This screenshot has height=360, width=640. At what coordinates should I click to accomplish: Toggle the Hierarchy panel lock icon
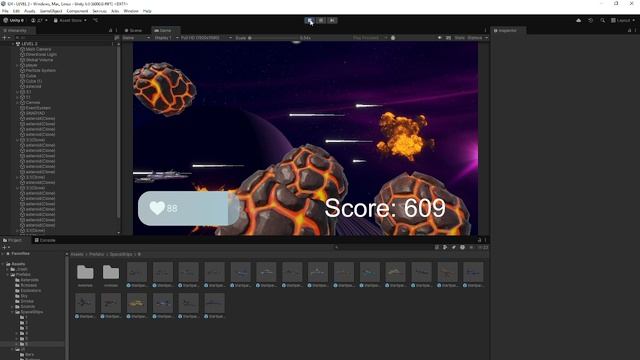point(110,31)
